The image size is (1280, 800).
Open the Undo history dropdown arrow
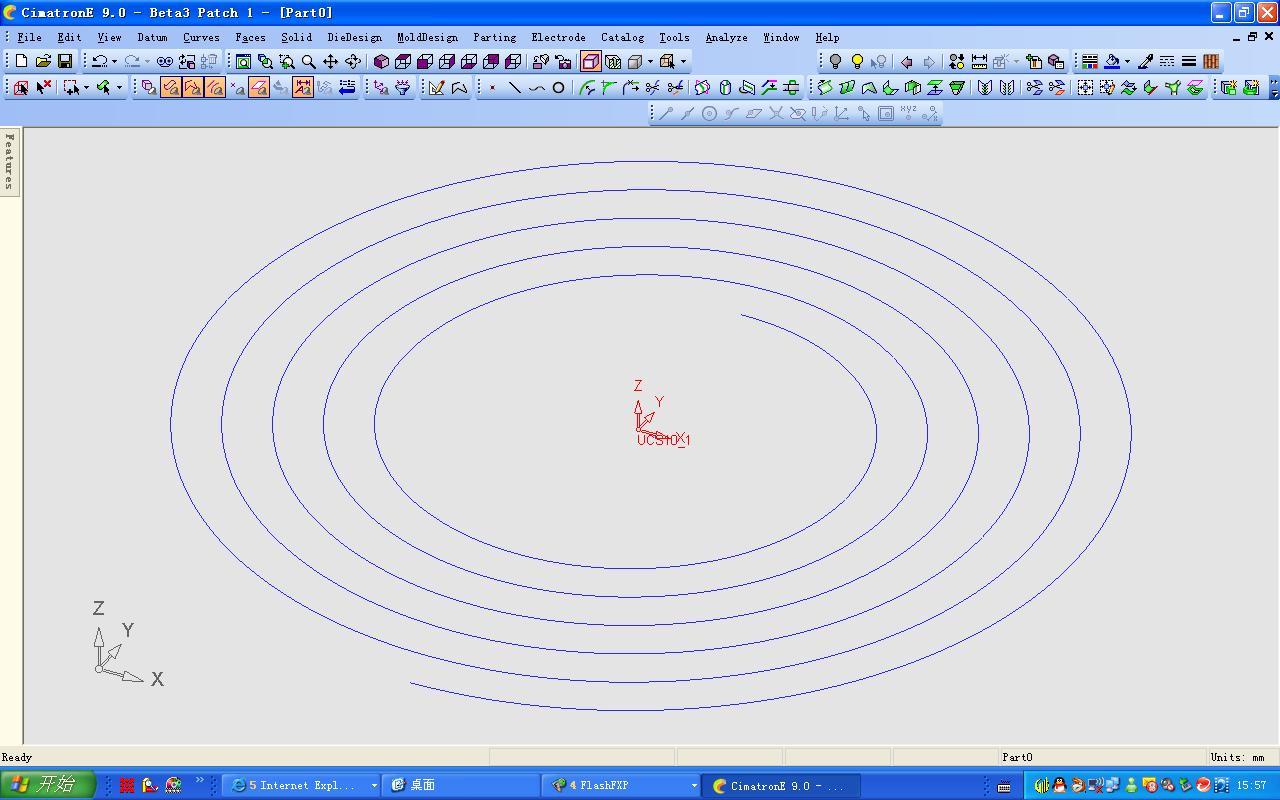point(114,62)
